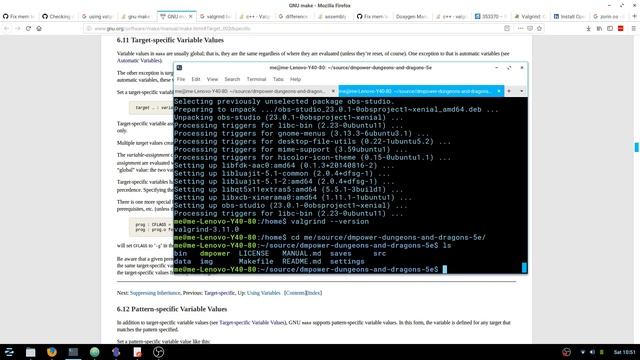The height and width of the screenshot is (360, 640).
Task: Open the Firefox downloads panel
Action: tap(588, 29)
